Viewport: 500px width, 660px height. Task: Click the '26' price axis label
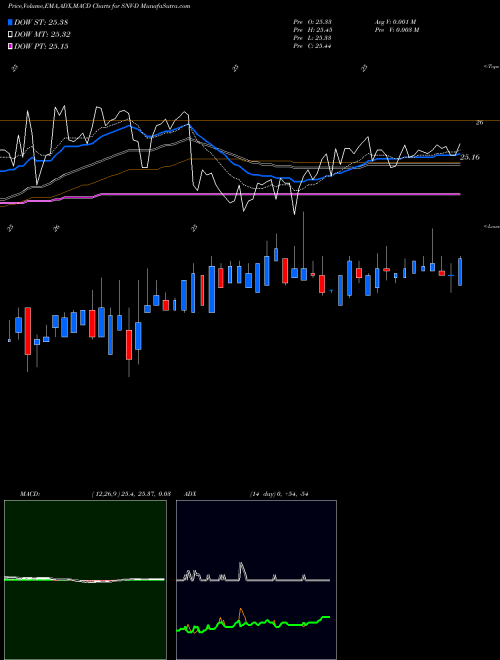[479, 122]
